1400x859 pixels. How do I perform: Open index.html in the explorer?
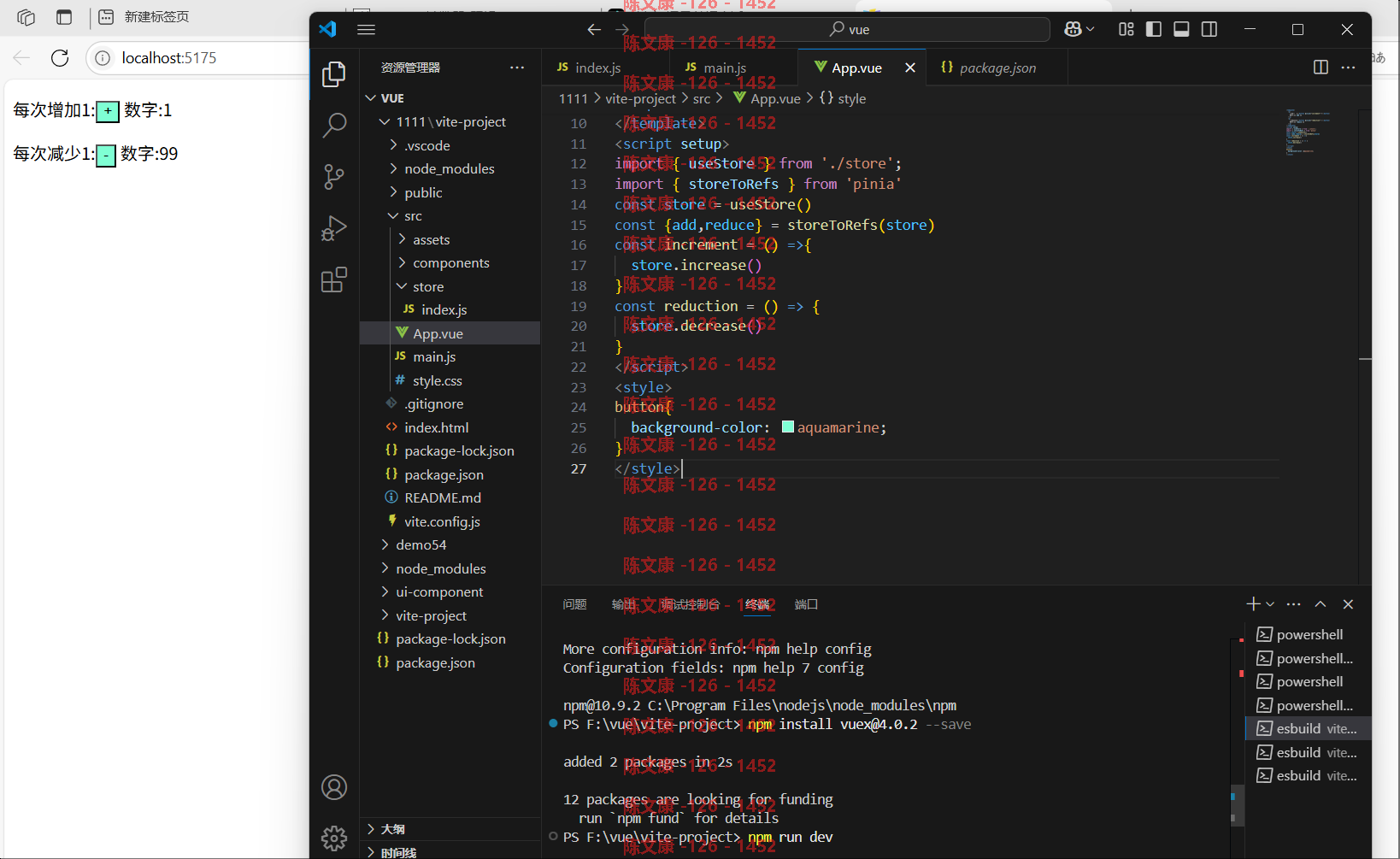click(x=450, y=427)
